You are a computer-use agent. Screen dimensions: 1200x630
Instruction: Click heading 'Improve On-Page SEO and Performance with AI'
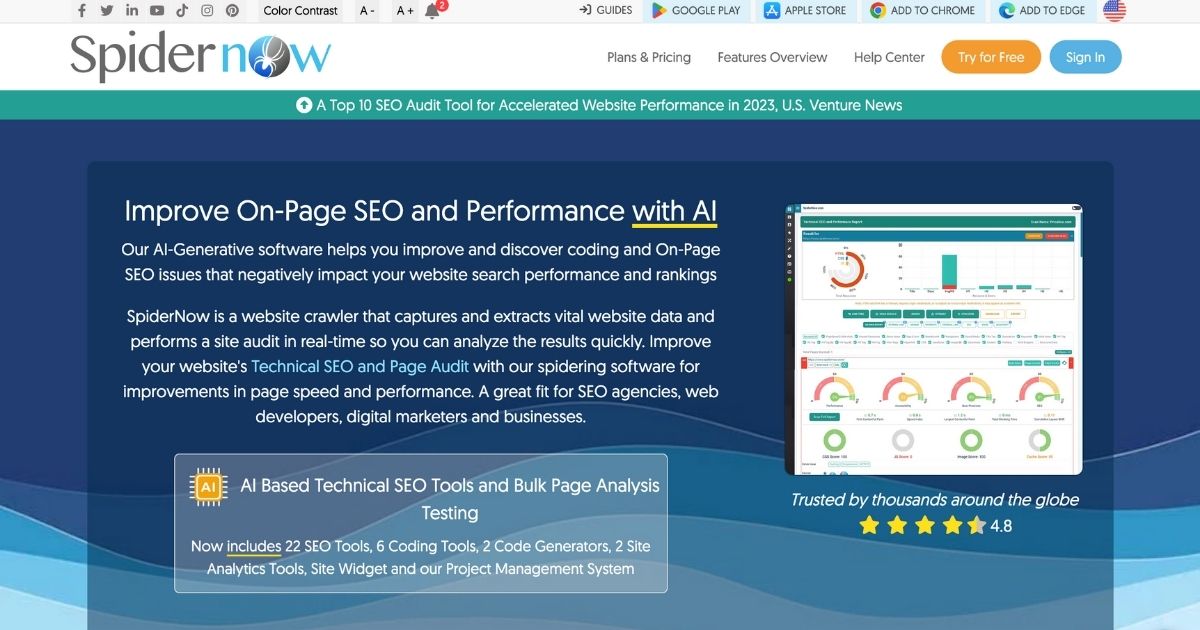420,211
